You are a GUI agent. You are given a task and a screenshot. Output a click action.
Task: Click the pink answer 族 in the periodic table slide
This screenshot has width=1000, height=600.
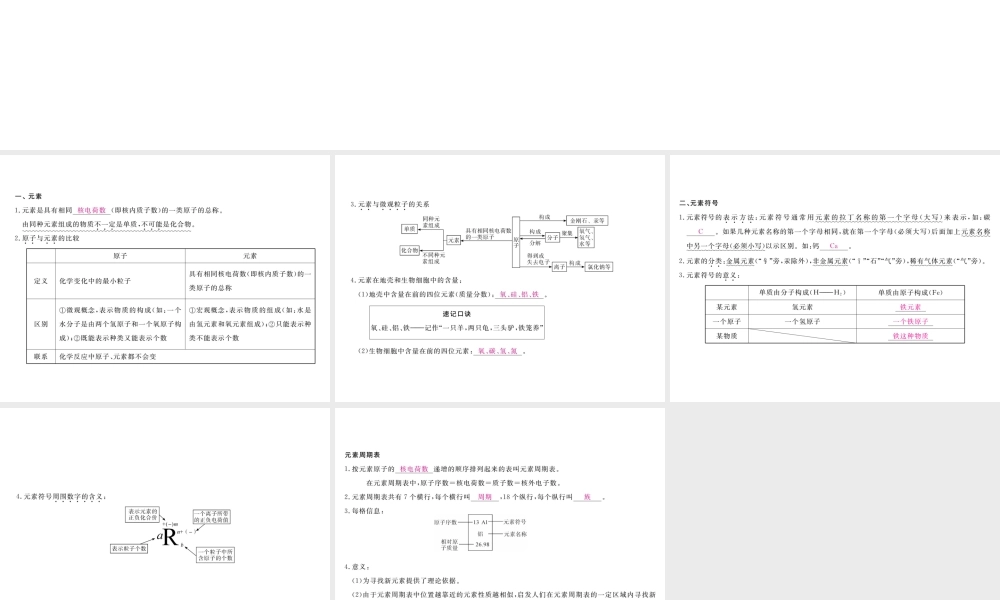pyautogui.click(x=587, y=497)
